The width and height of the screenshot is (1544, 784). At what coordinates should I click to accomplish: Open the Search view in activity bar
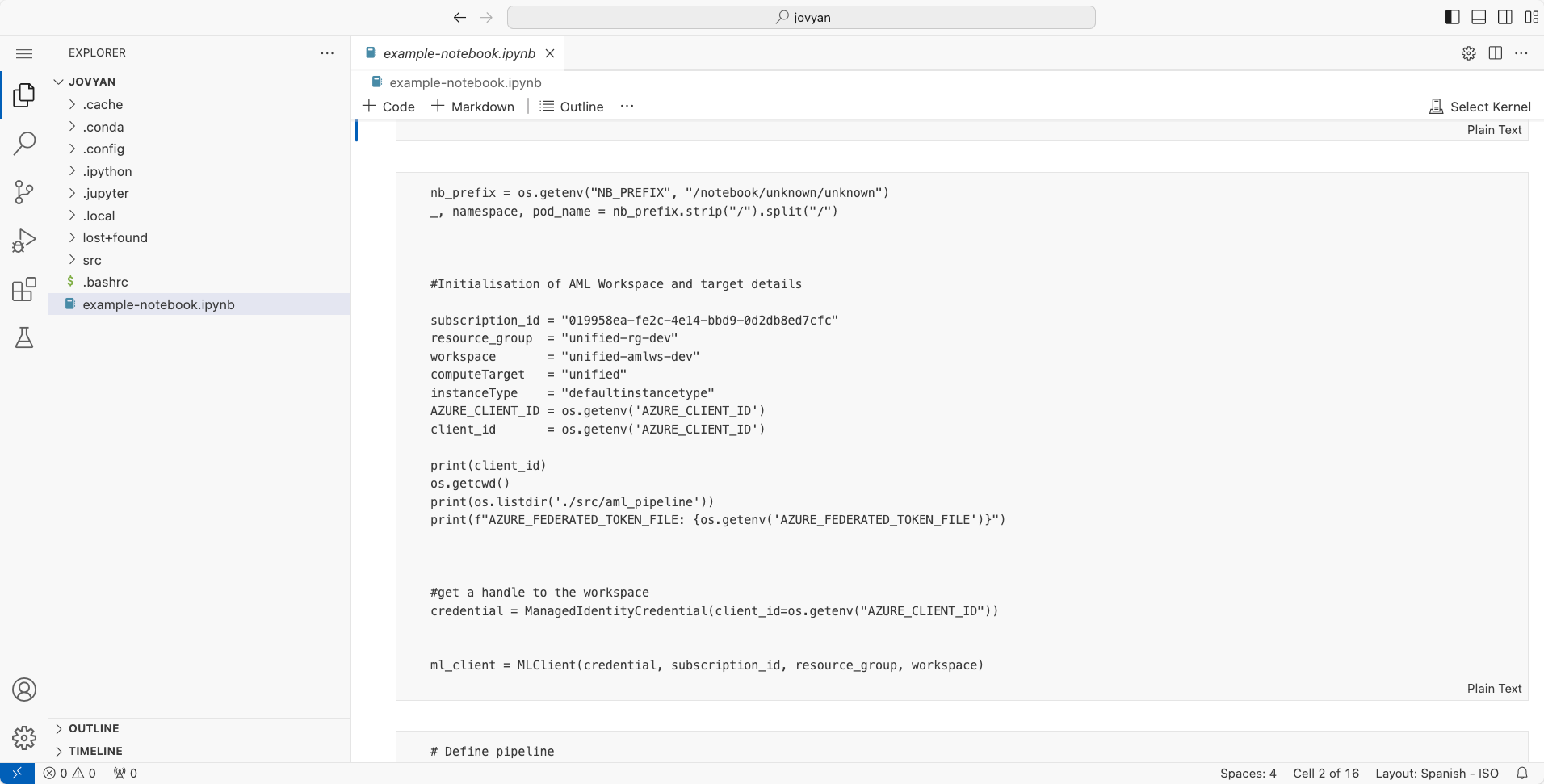tap(24, 144)
